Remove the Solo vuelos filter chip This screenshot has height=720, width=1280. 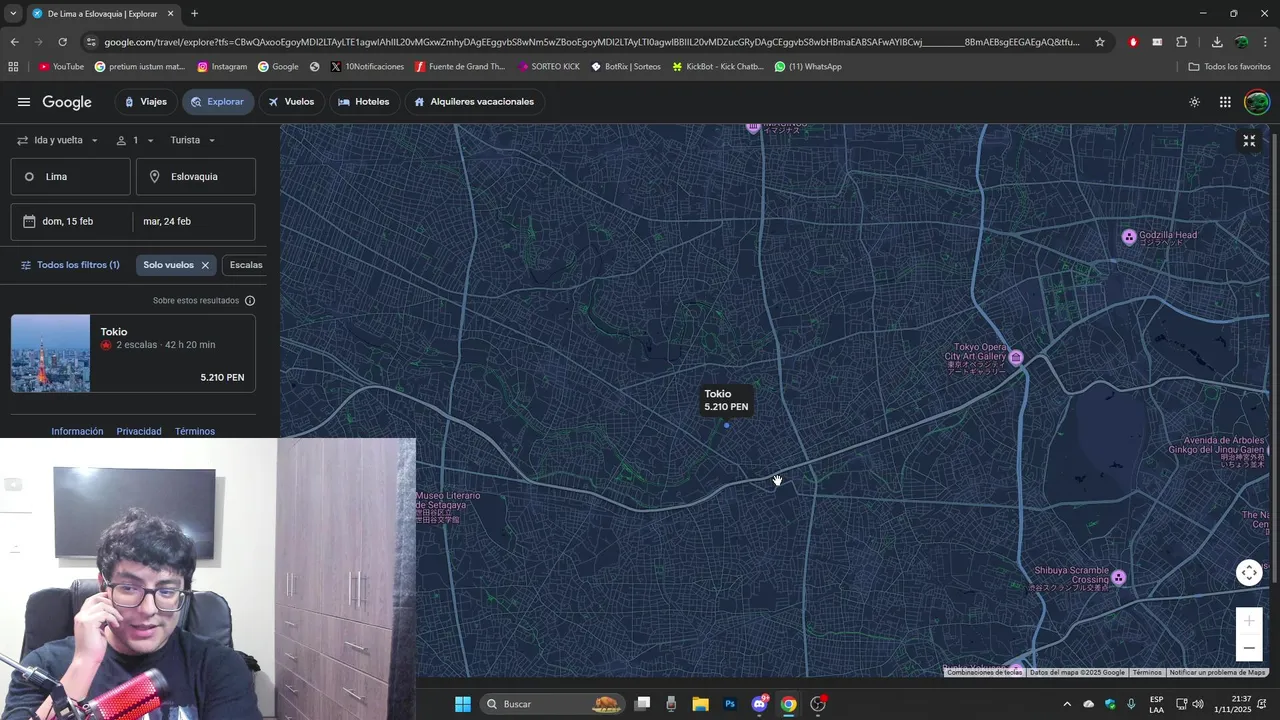pyautogui.click(x=205, y=265)
